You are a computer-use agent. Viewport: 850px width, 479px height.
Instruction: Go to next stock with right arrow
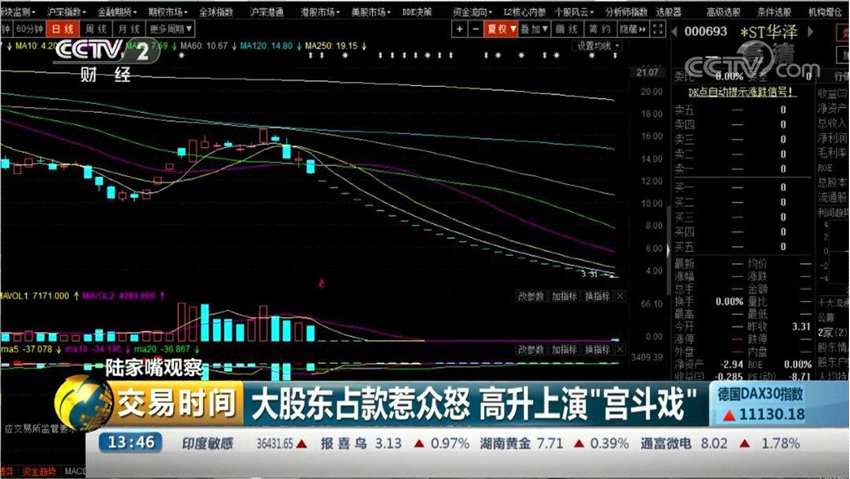pyautogui.click(x=812, y=31)
